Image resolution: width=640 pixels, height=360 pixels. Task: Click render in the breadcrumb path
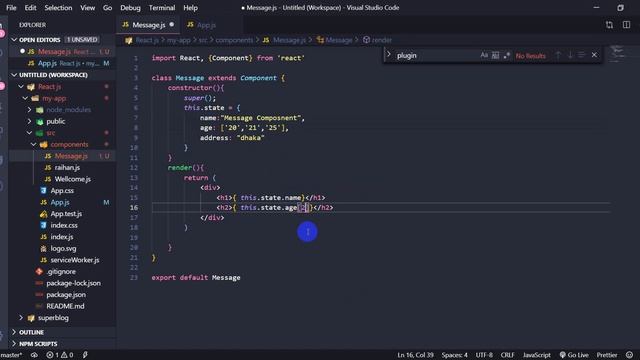382,40
